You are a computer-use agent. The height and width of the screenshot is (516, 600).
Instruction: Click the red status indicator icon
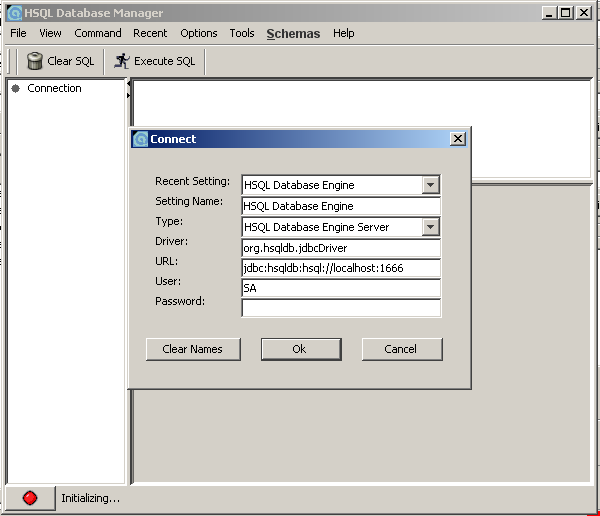pos(30,498)
